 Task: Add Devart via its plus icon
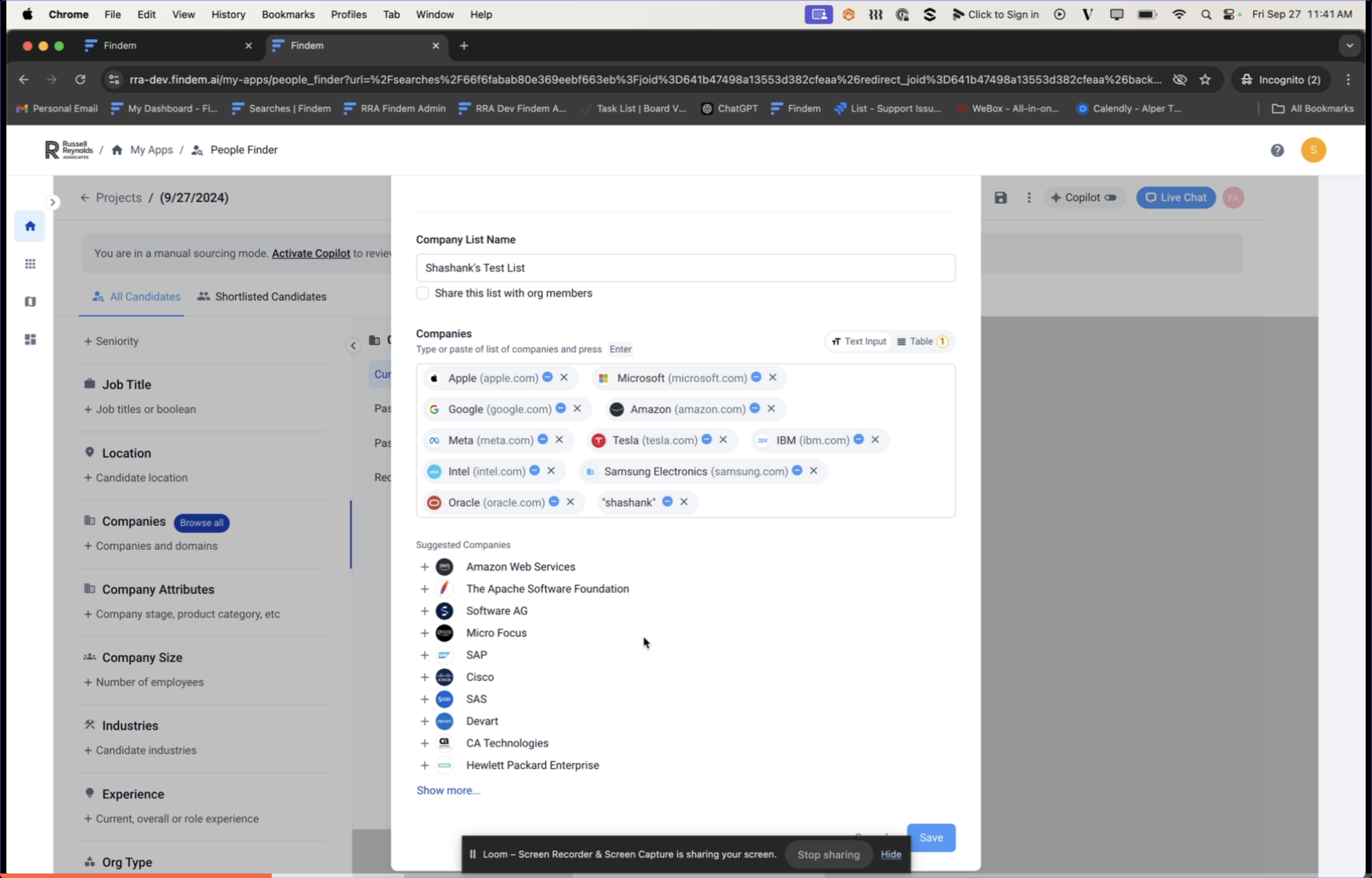424,721
